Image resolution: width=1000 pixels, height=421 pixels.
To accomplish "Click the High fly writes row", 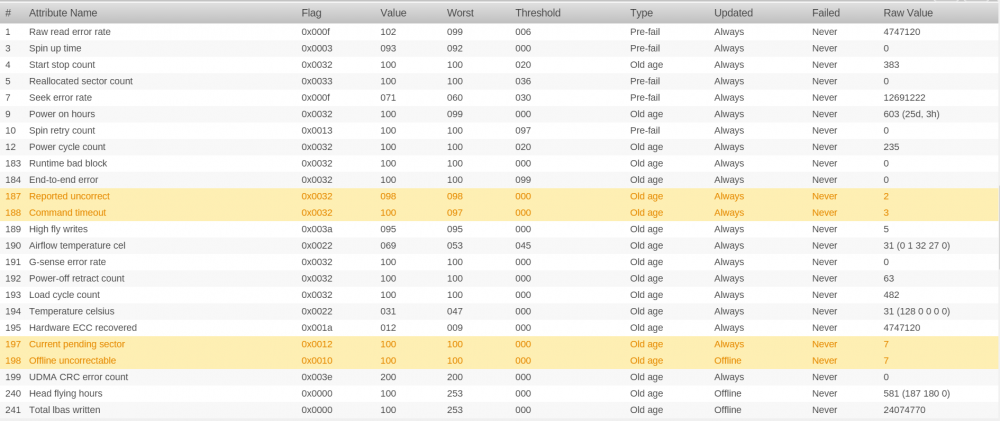I will (x=500, y=229).
